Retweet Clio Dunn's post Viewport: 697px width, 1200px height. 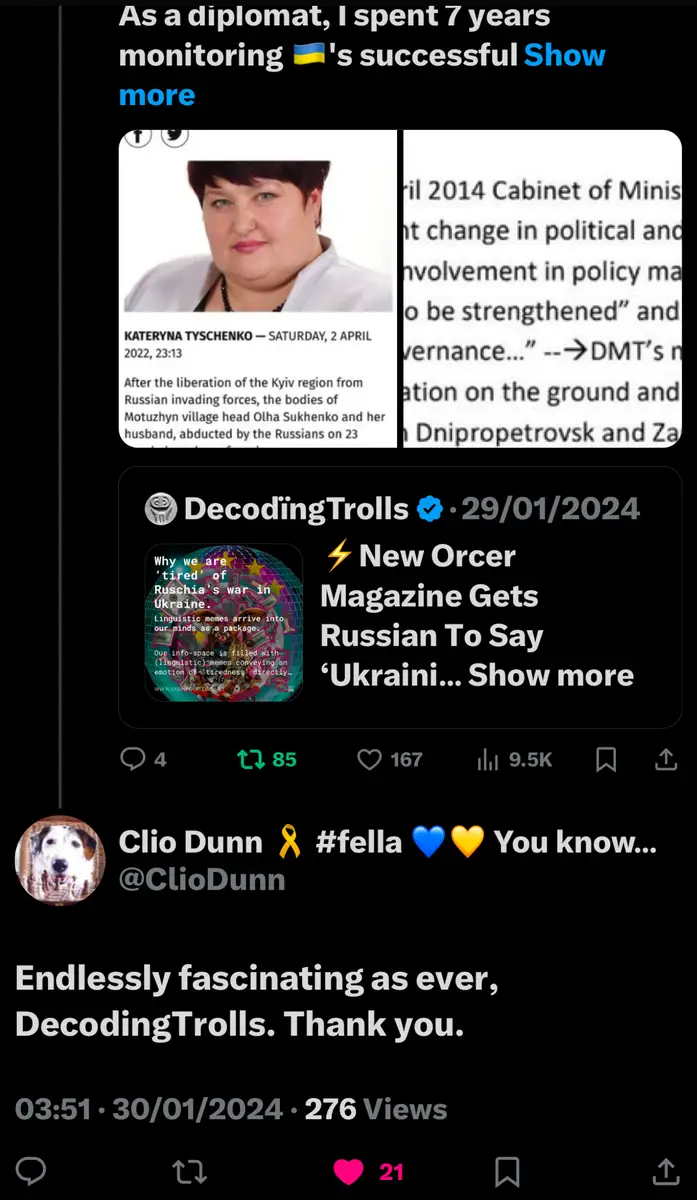[x=185, y=1170]
